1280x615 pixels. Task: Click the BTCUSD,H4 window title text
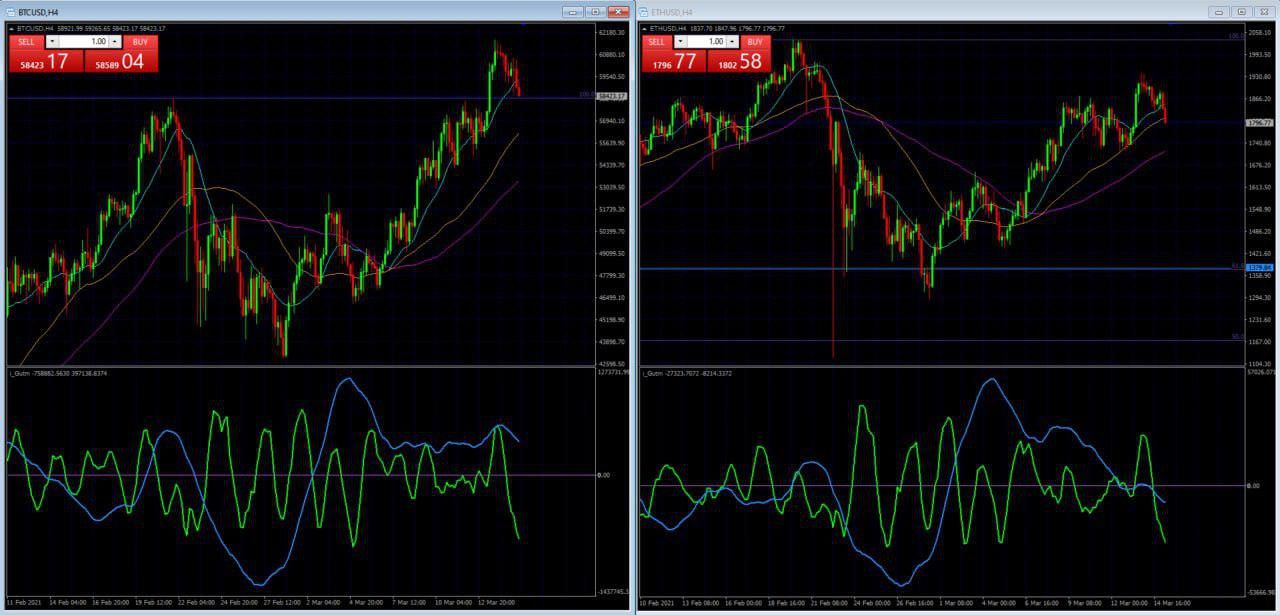38,13
